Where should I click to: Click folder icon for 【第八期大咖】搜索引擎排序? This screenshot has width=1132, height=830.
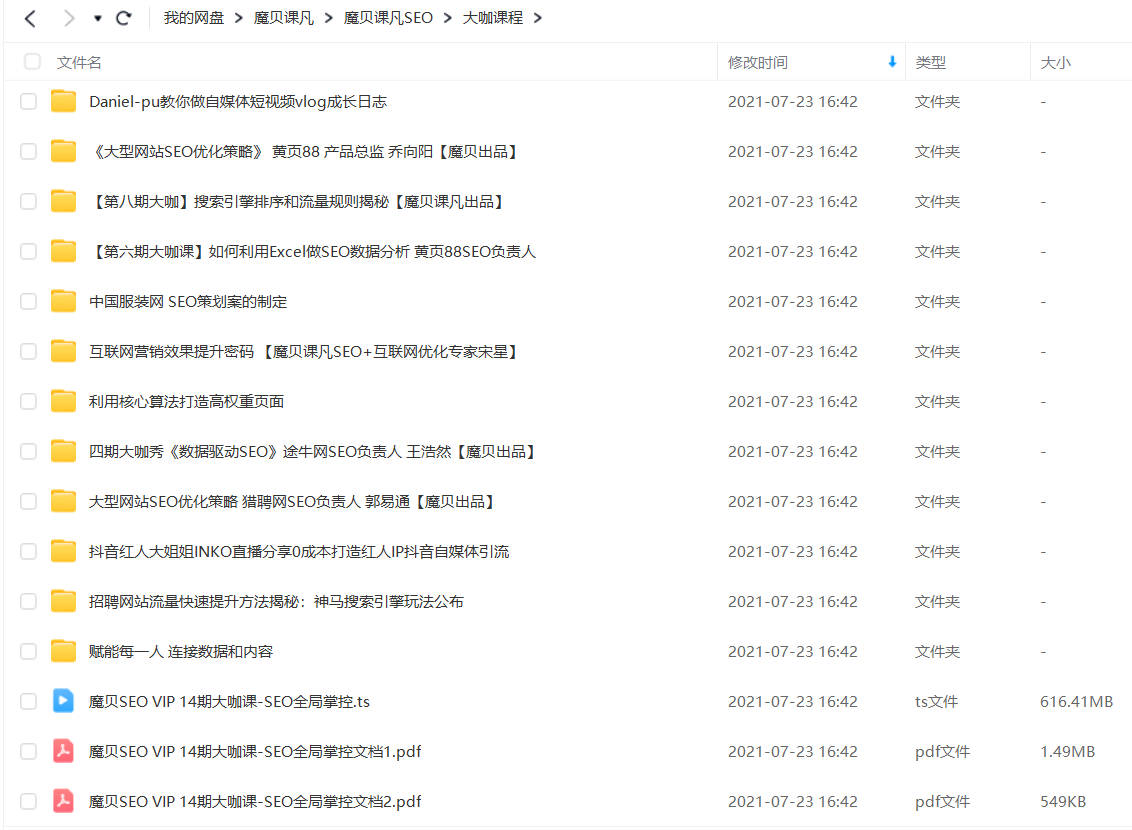click(64, 201)
